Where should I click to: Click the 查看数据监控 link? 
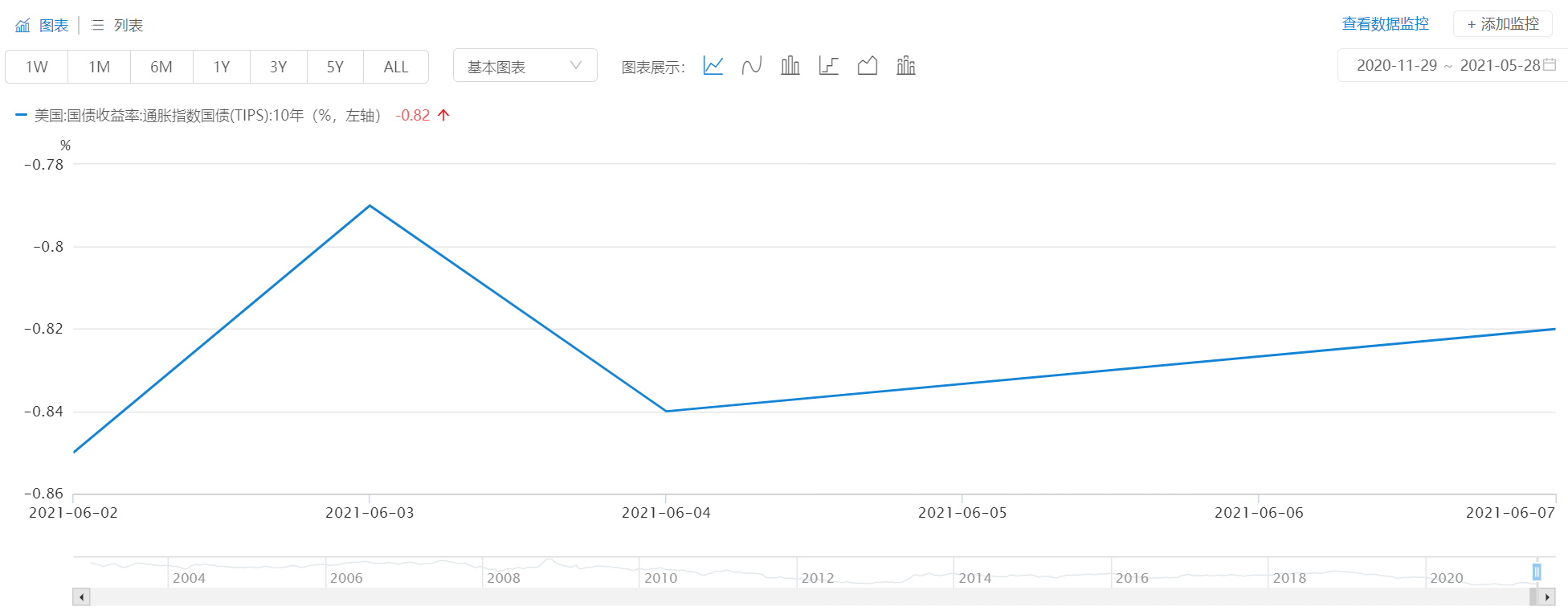[1385, 24]
